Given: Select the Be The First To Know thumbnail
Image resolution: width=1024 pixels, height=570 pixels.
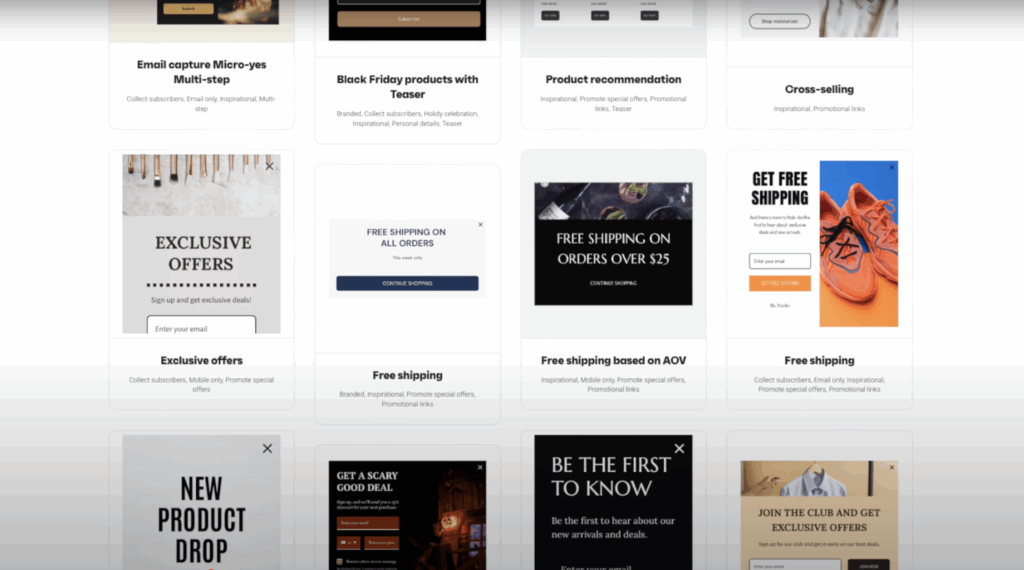Looking at the screenshot, I should pos(613,503).
